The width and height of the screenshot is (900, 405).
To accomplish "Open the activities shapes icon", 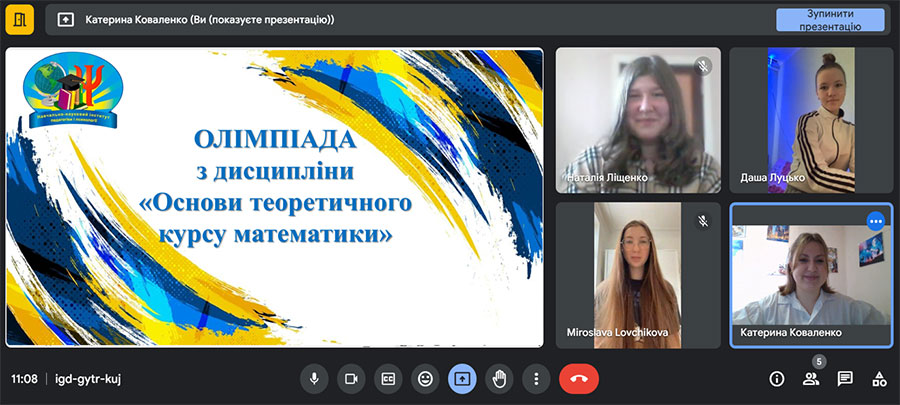I will click(x=879, y=379).
